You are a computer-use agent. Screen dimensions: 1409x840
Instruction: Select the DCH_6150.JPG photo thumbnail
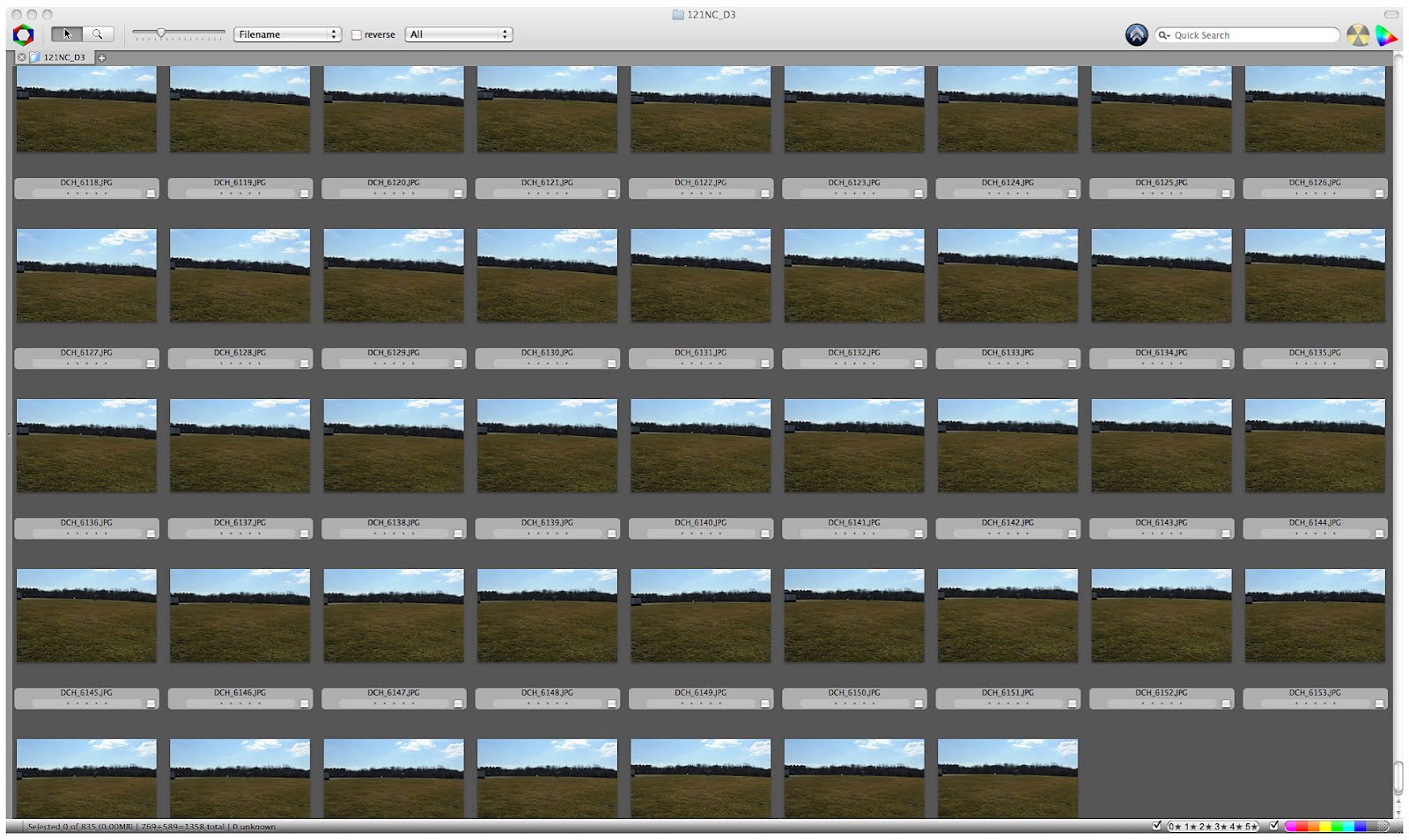tap(854, 615)
